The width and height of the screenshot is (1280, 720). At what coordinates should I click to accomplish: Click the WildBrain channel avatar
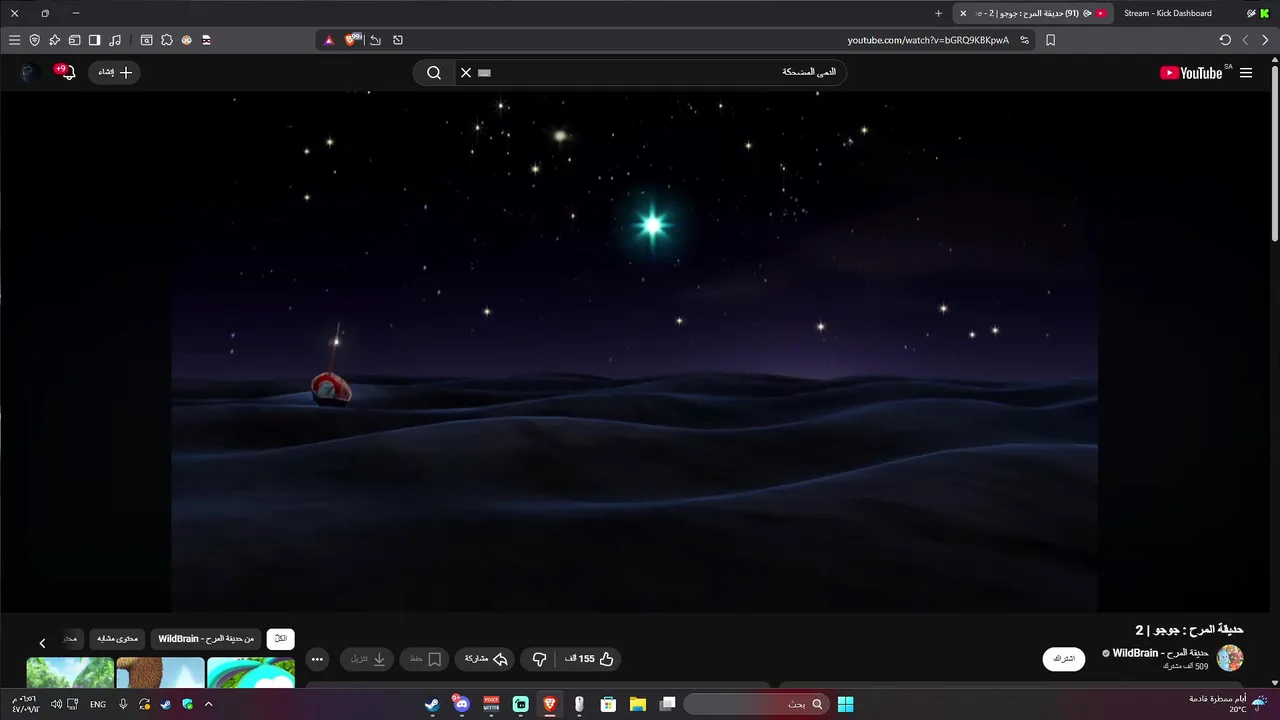1230,658
